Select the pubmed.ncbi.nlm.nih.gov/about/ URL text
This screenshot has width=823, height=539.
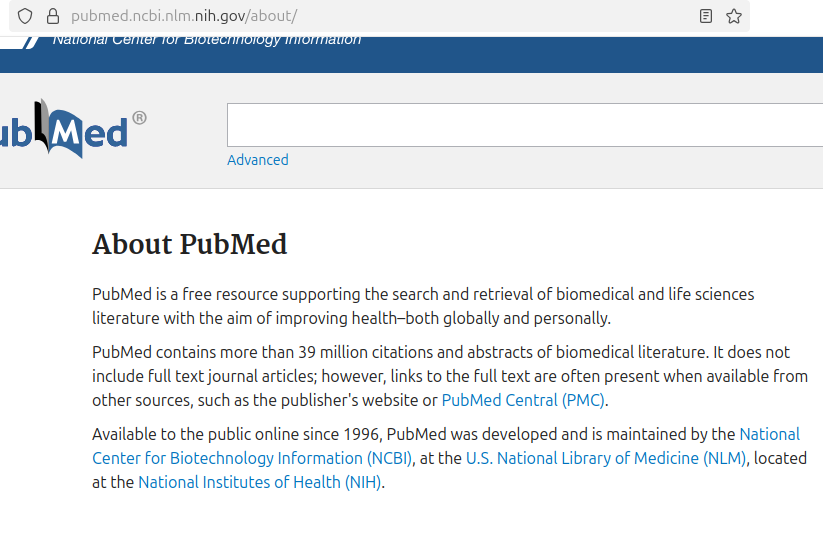(x=184, y=16)
